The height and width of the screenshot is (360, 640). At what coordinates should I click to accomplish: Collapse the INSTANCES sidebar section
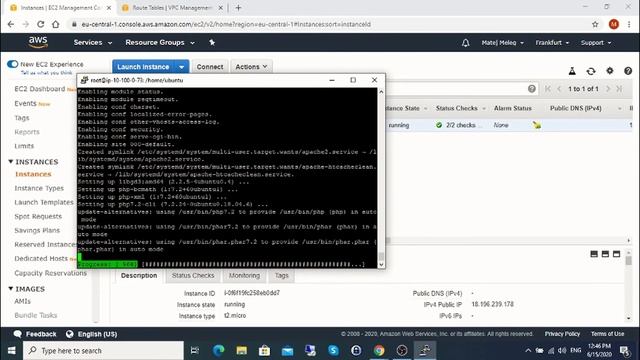[x=11, y=162]
